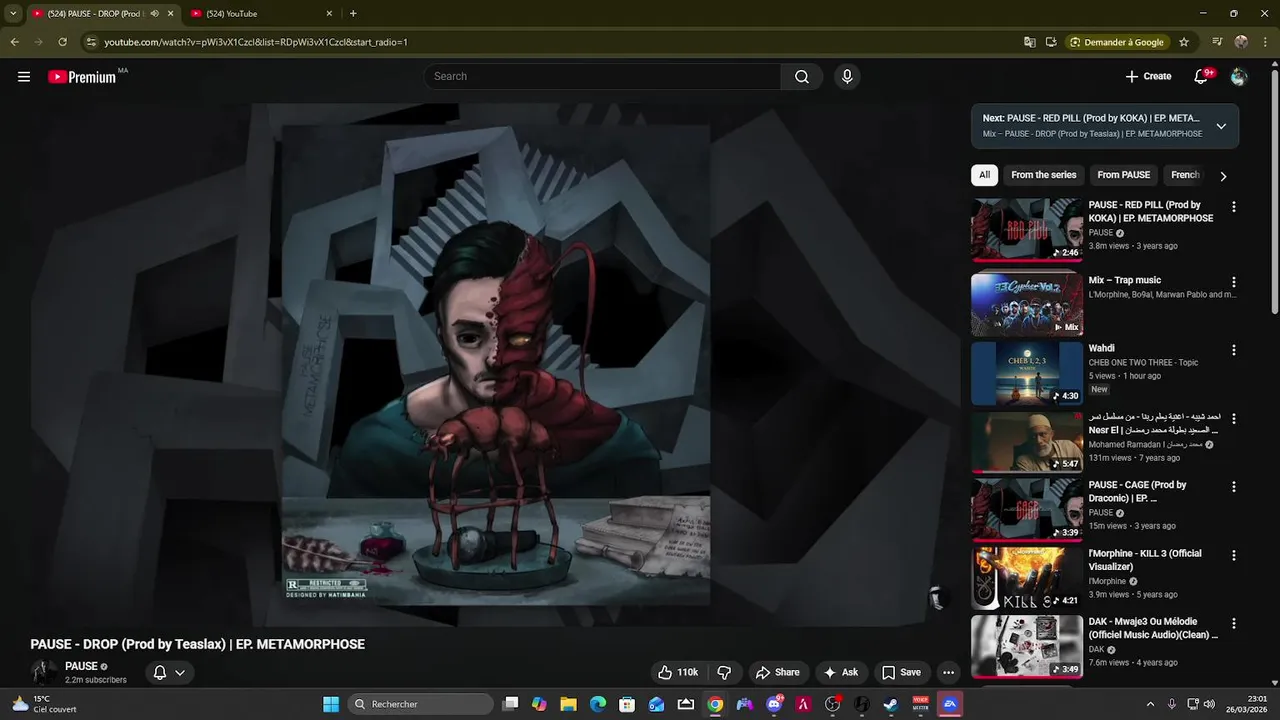Open Chrome tab search dropdown
The image size is (1280, 720).
pyautogui.click(x=13, y=14)
